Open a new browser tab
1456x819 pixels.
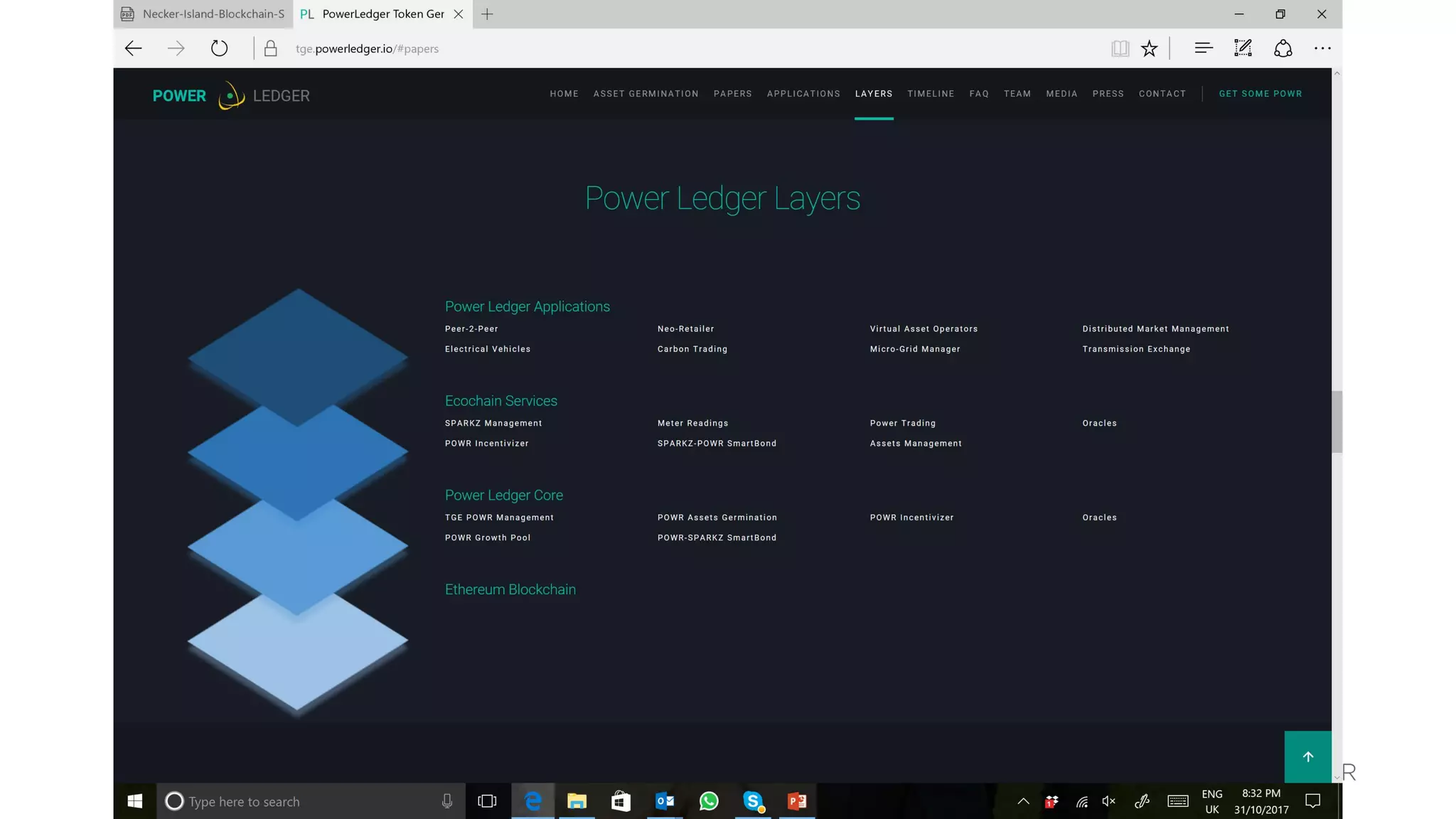point(487,14)
